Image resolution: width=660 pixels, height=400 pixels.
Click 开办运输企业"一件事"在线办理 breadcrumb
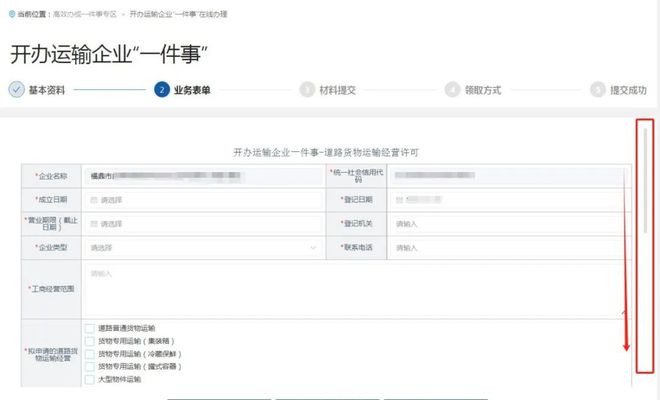(x=178, y=14)
